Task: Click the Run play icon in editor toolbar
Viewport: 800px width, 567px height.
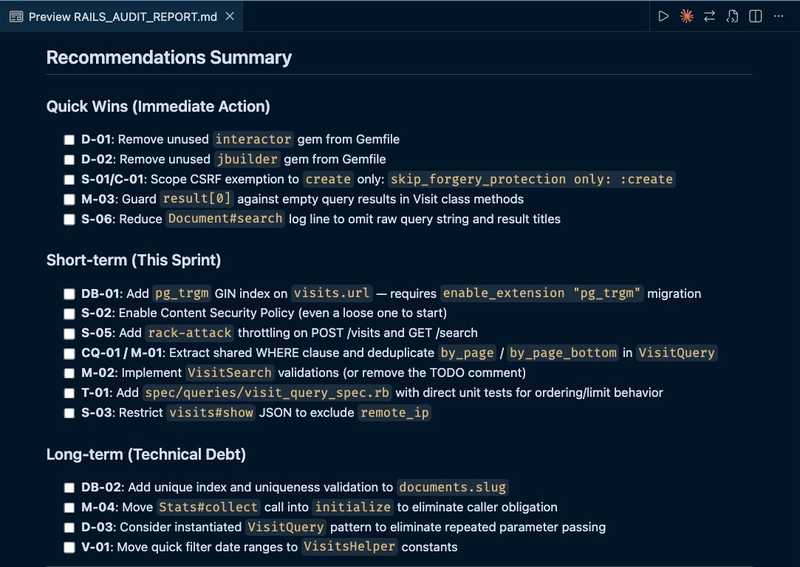Action: click(663, 16)
